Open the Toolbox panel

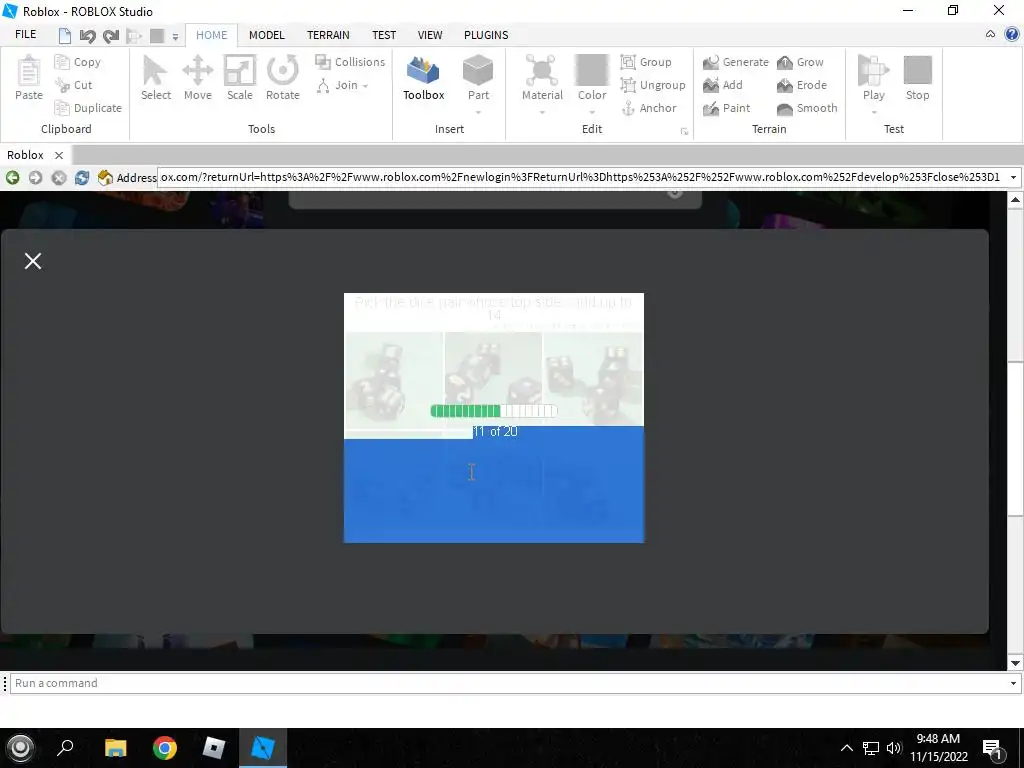[423, 78]
